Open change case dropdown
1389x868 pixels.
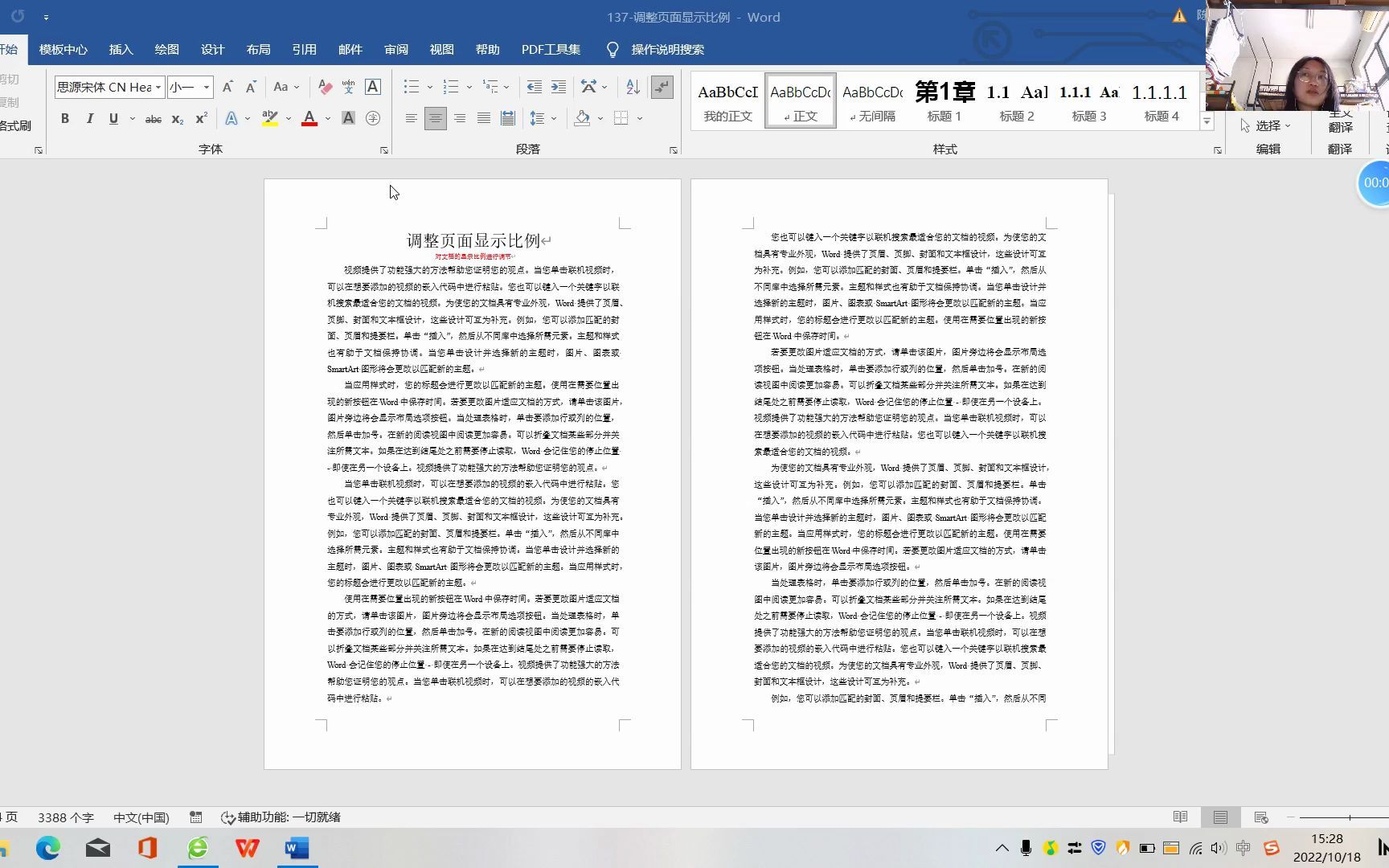coord(286,87)
